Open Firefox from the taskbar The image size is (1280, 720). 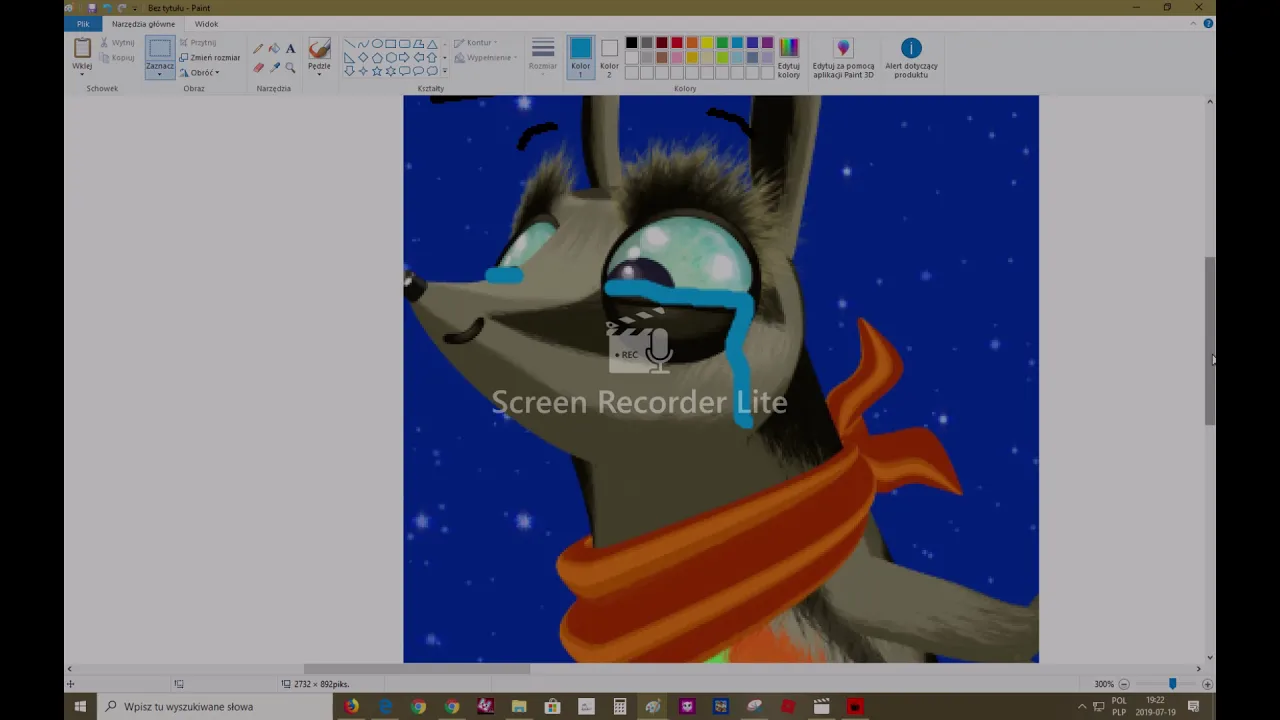click(351, 707)
